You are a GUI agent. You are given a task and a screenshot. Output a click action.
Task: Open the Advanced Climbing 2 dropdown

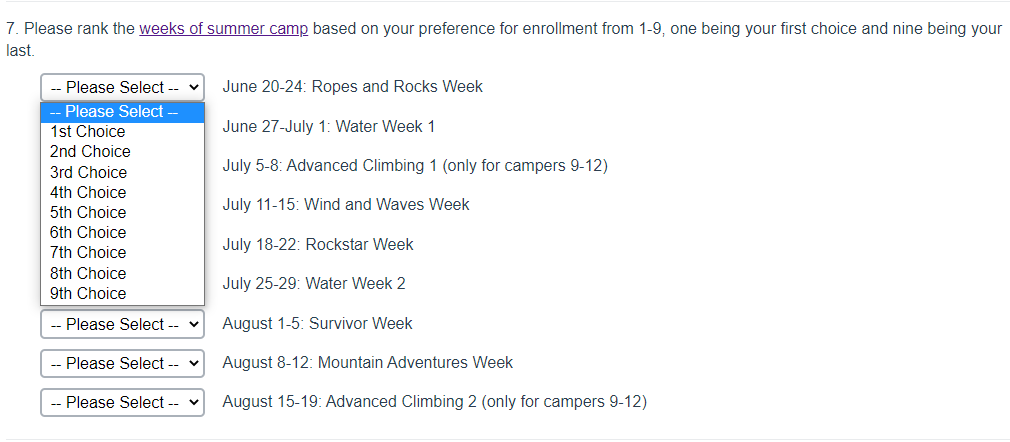(122, 402)
